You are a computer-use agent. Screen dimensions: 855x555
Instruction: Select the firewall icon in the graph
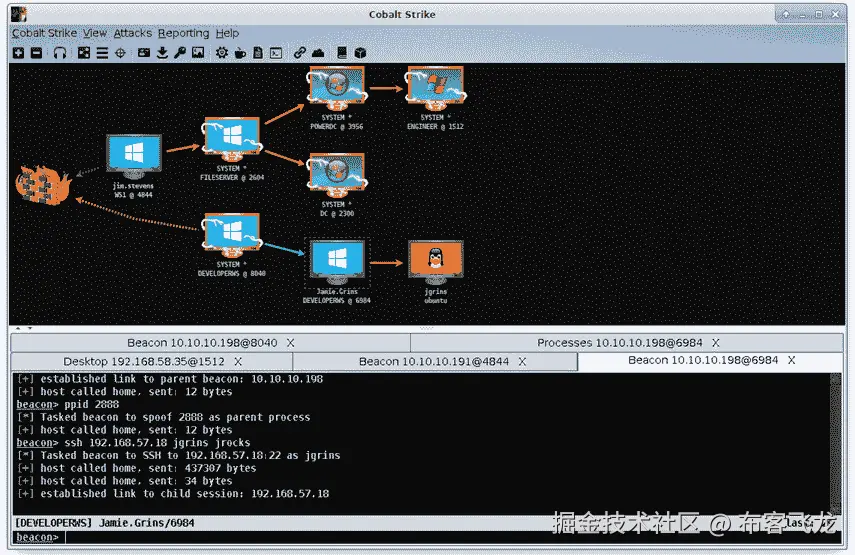point(44,185)
